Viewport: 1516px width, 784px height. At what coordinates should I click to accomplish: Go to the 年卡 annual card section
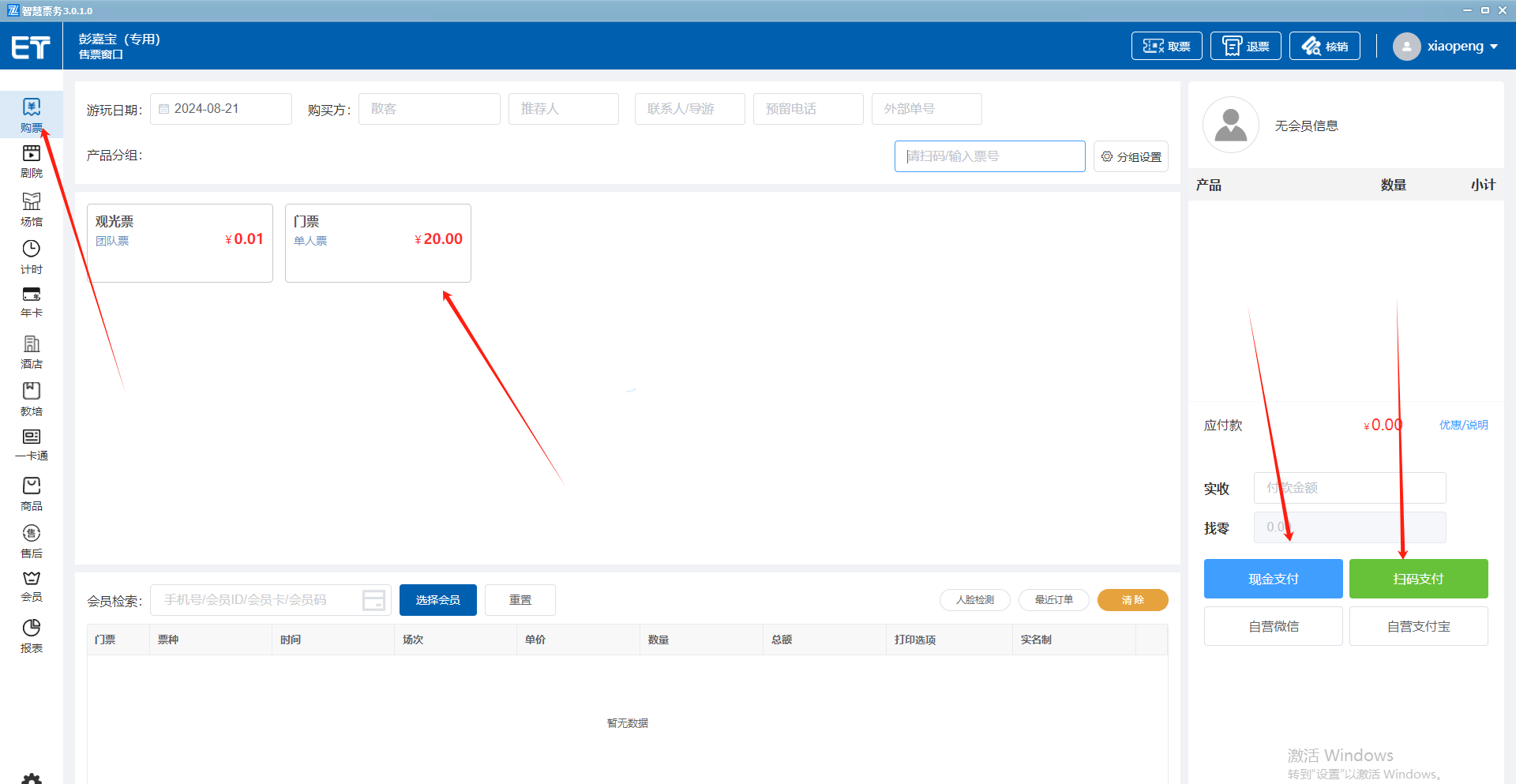(x=31, y=302)
